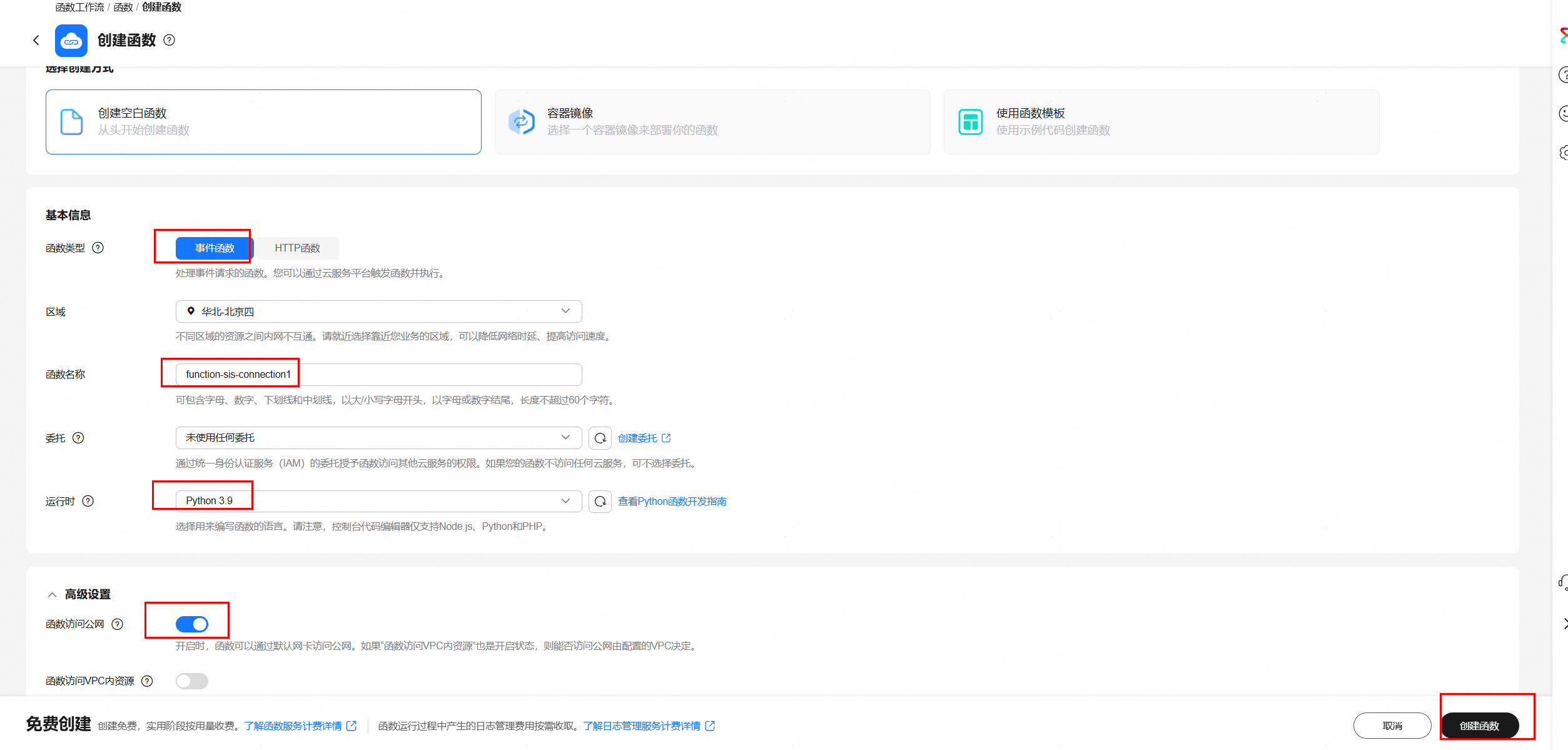Viewport: 1568px width, 750px height.
Task: Open the Python 3.9 runtime dropdown
Action: 378,501
